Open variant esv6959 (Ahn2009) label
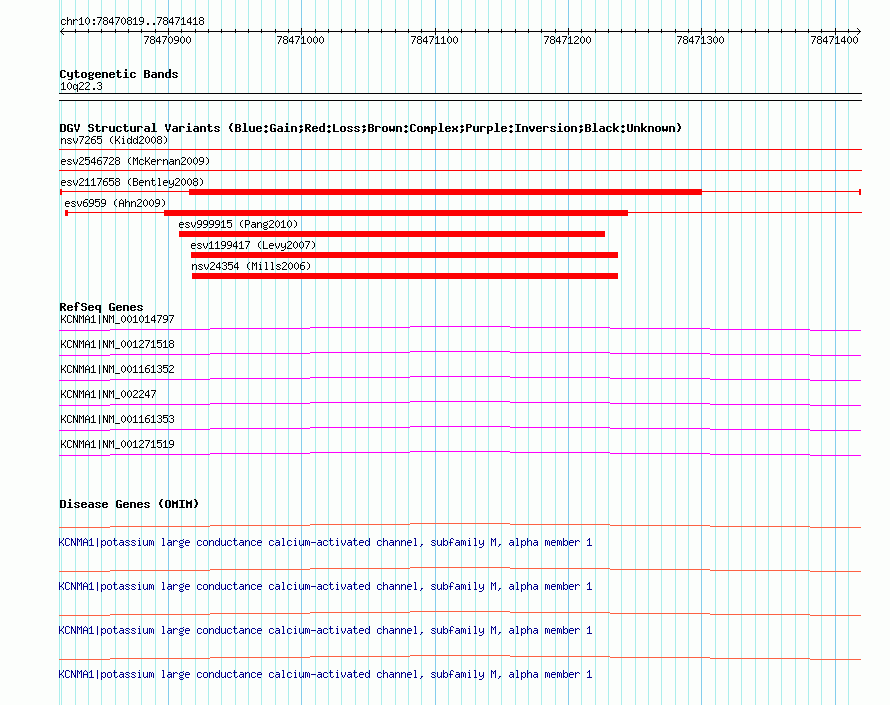The height and width of the screenshot is (705, 890). 115,203
